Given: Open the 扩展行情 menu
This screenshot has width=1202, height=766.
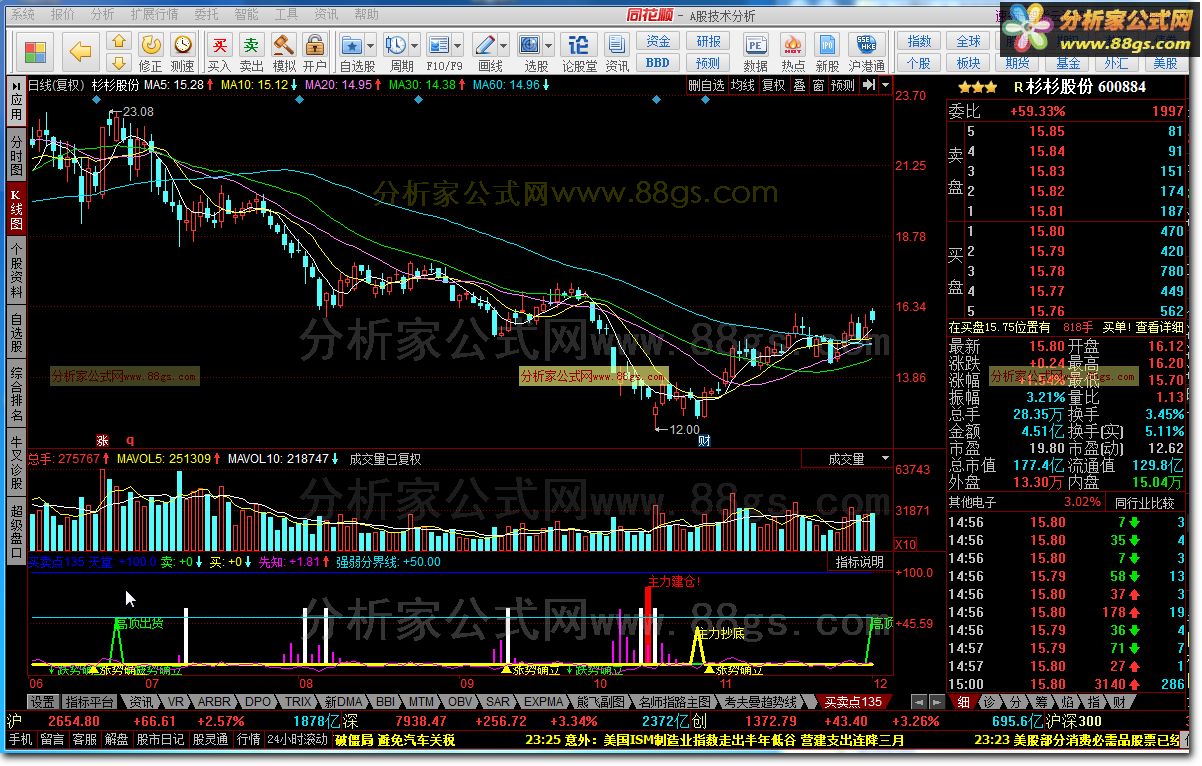Looking at the screenshot, I should [x=154, y=15].
